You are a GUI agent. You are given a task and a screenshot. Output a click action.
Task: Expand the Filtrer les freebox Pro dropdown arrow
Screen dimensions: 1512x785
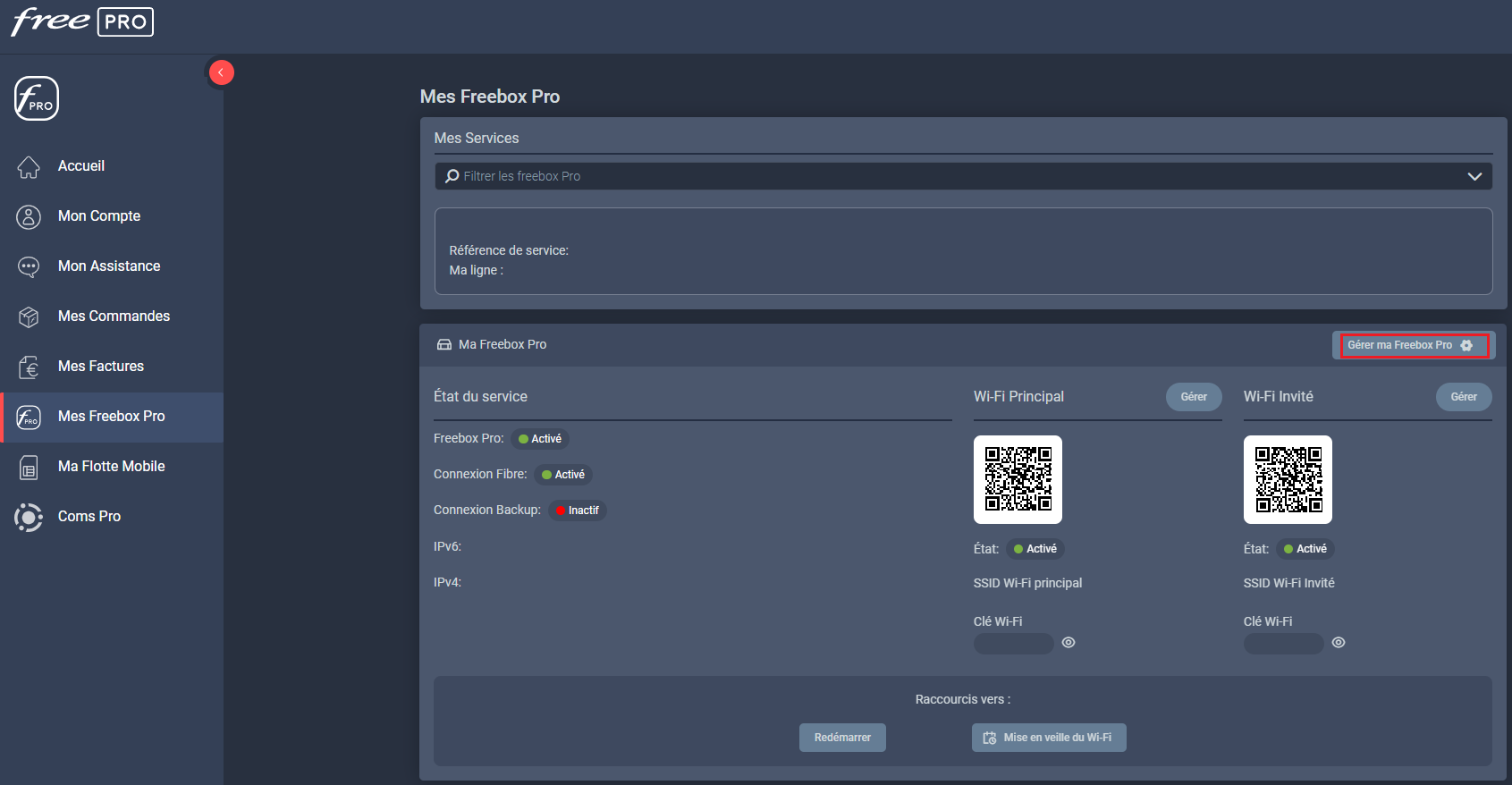[1474, 176]
